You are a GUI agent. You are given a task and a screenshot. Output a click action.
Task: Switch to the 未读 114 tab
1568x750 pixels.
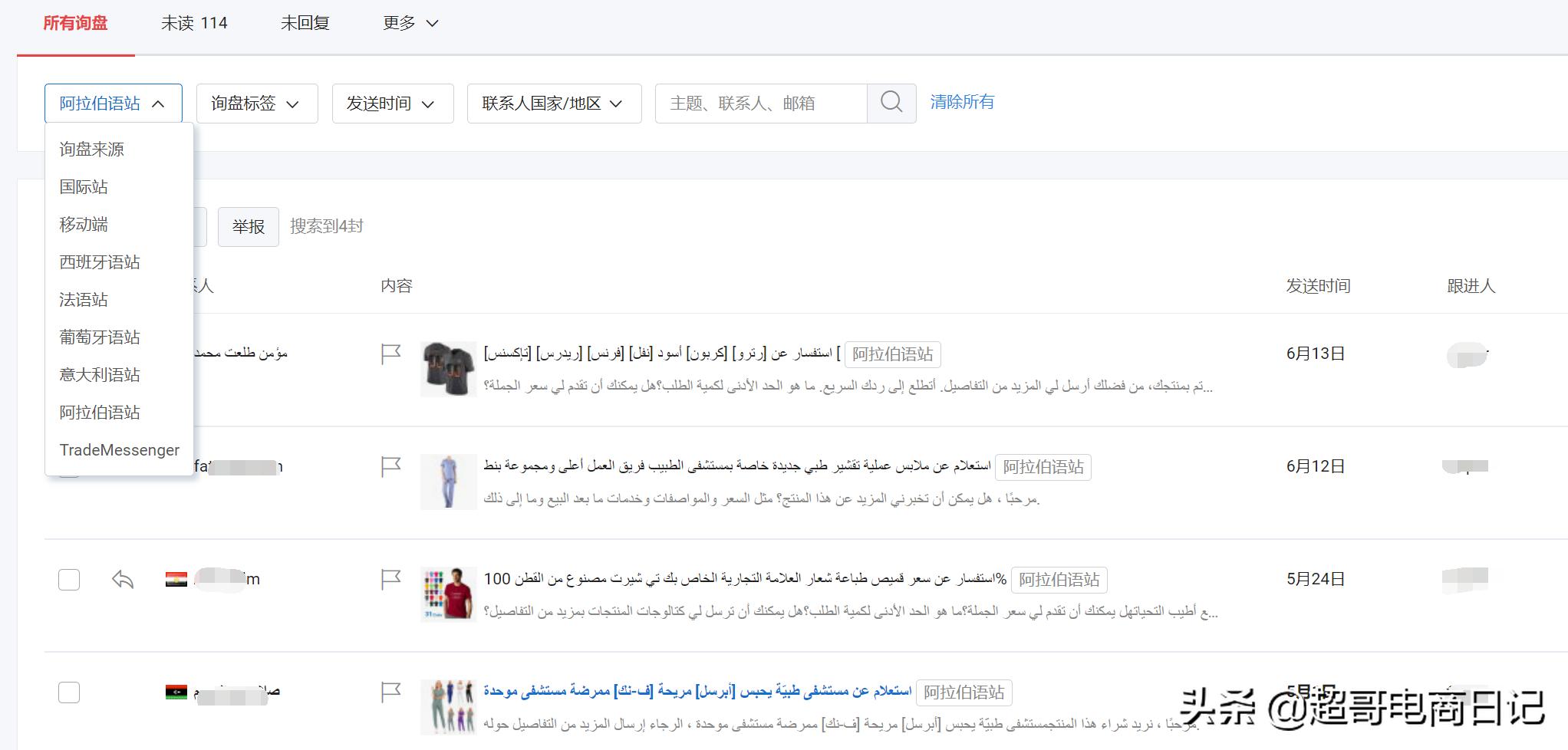pyautogui.click(x=194, y=23)
